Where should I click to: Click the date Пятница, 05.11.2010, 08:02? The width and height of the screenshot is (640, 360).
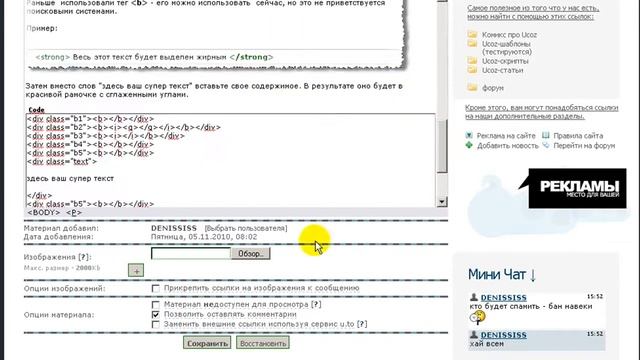click(x=204, y=237)
